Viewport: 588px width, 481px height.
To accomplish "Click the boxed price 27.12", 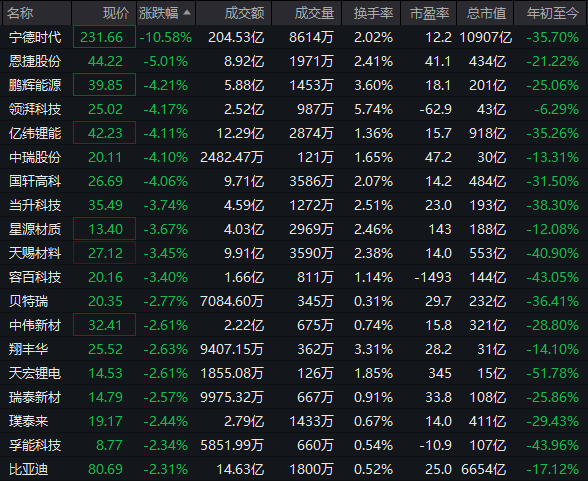I will coord(104,253).
